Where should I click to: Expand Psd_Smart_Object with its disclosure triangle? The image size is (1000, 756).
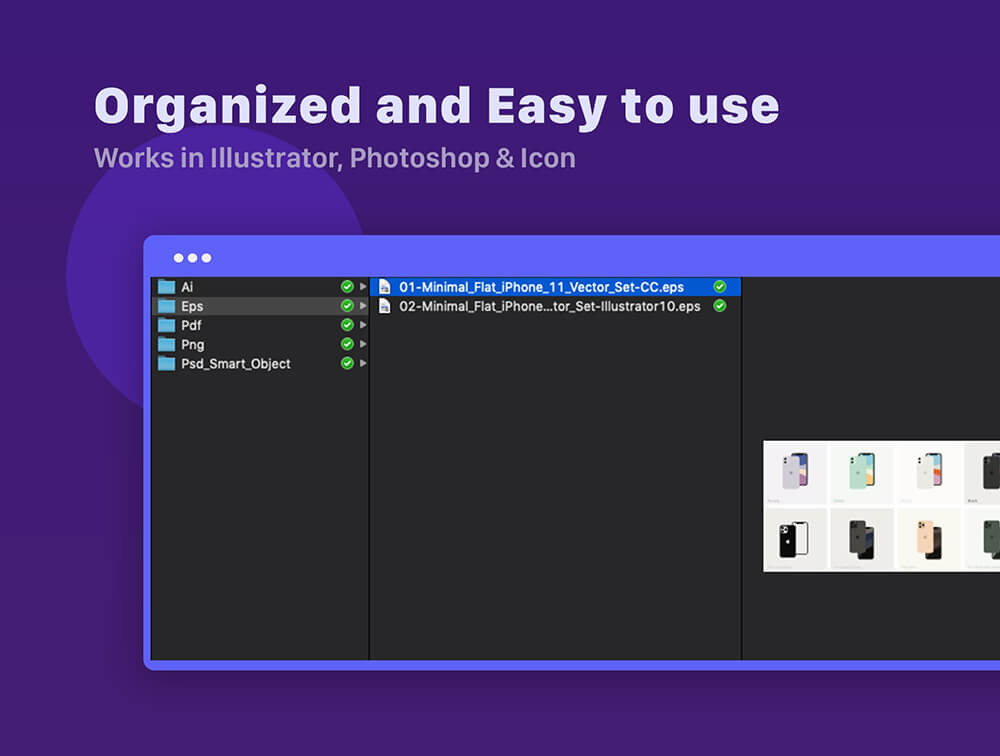pos(363,363)
